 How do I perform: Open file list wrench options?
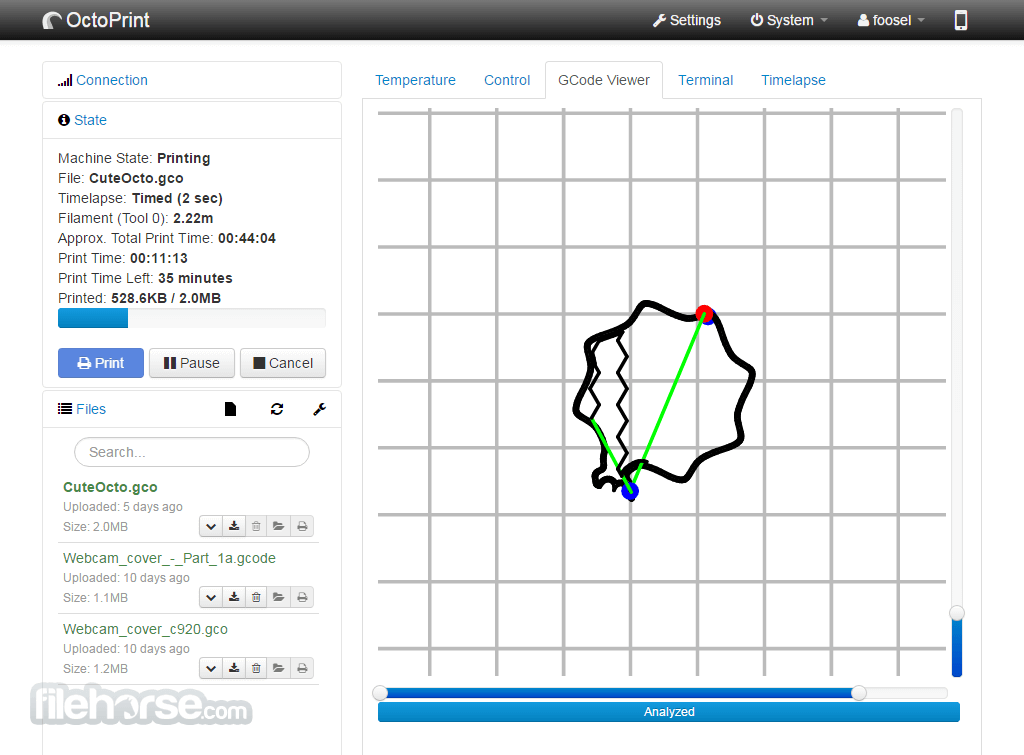tap(319, 409)
